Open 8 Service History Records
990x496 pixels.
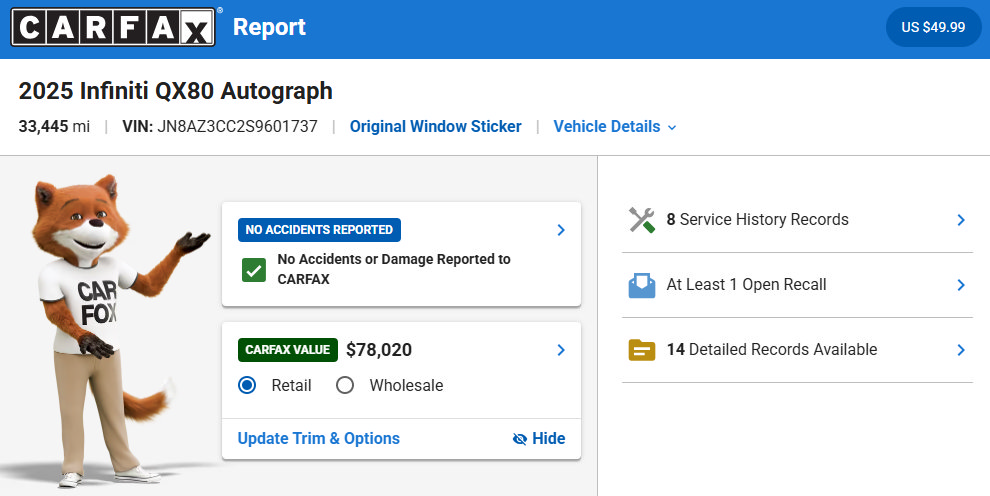click(797, 220)
